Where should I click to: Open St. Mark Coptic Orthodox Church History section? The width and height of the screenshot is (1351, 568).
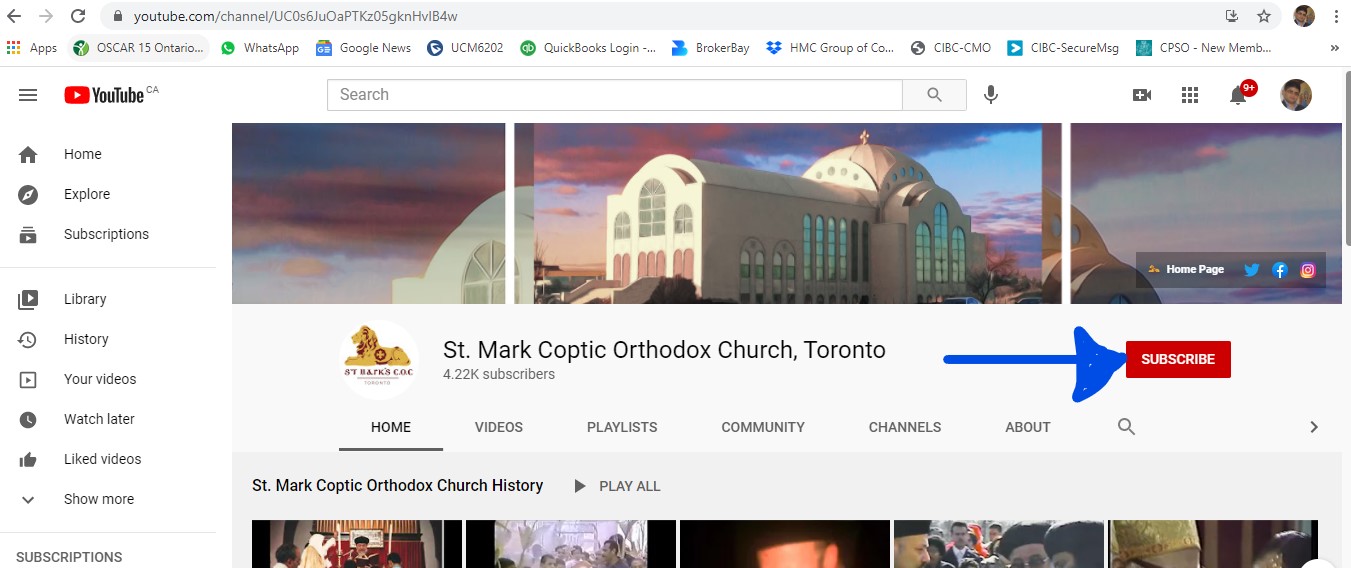(397, 485)
